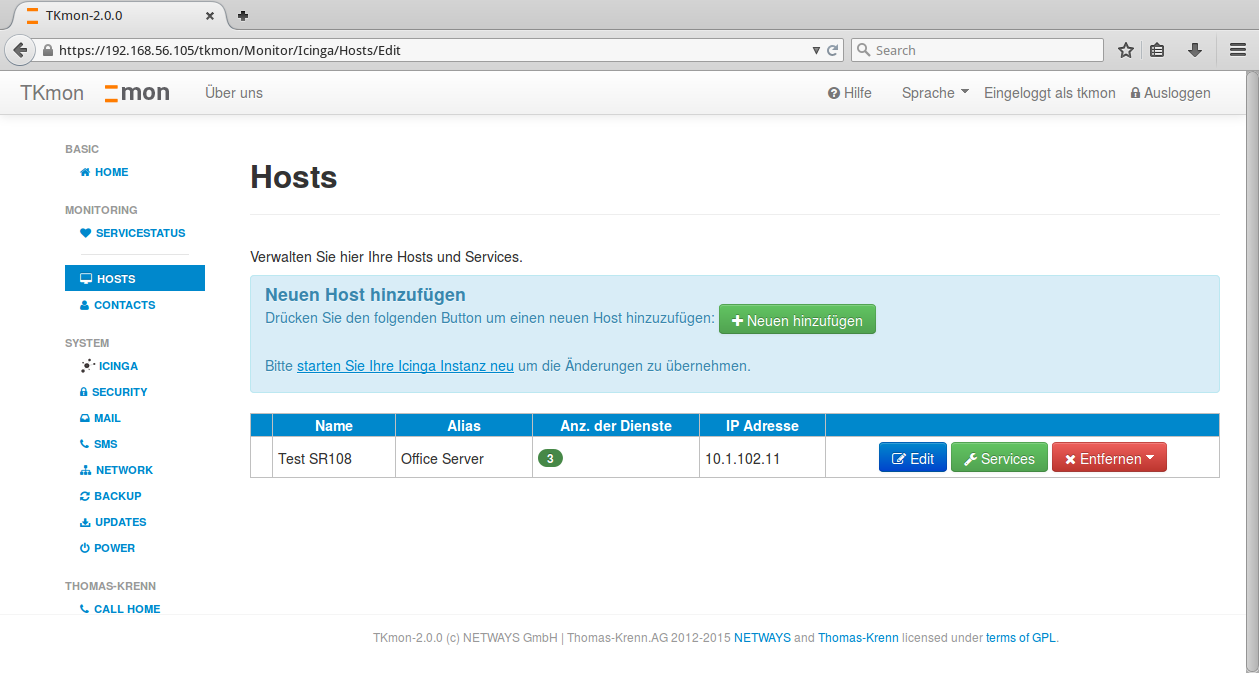Follow the 'starten Sie Ihre Icinga Instanz neu' link

point(405,366)
